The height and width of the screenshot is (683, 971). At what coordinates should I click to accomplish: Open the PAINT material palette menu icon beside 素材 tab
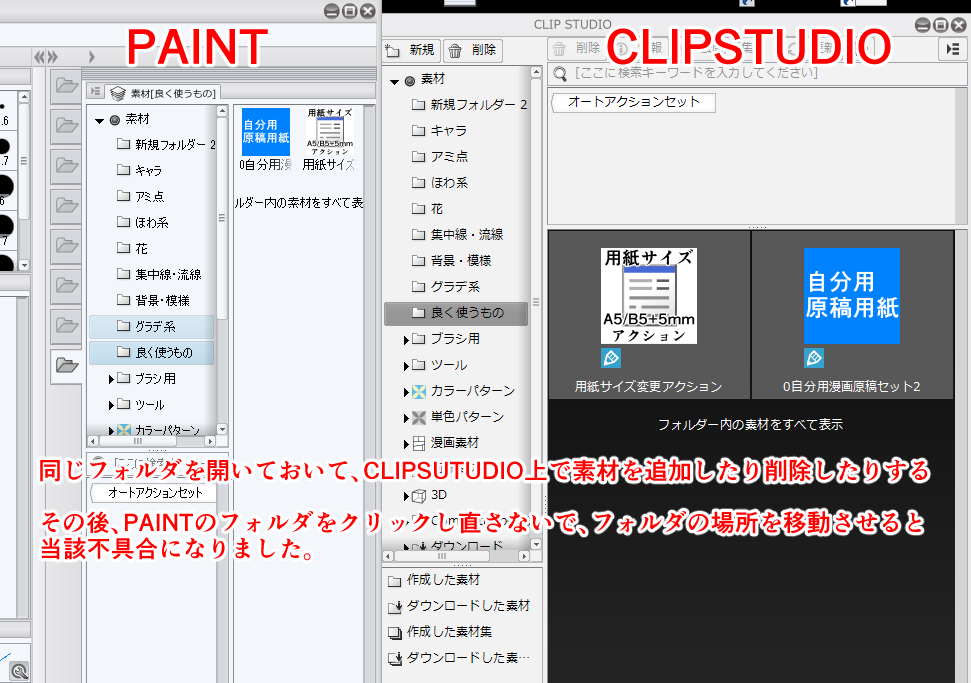(x=95, y=92)
